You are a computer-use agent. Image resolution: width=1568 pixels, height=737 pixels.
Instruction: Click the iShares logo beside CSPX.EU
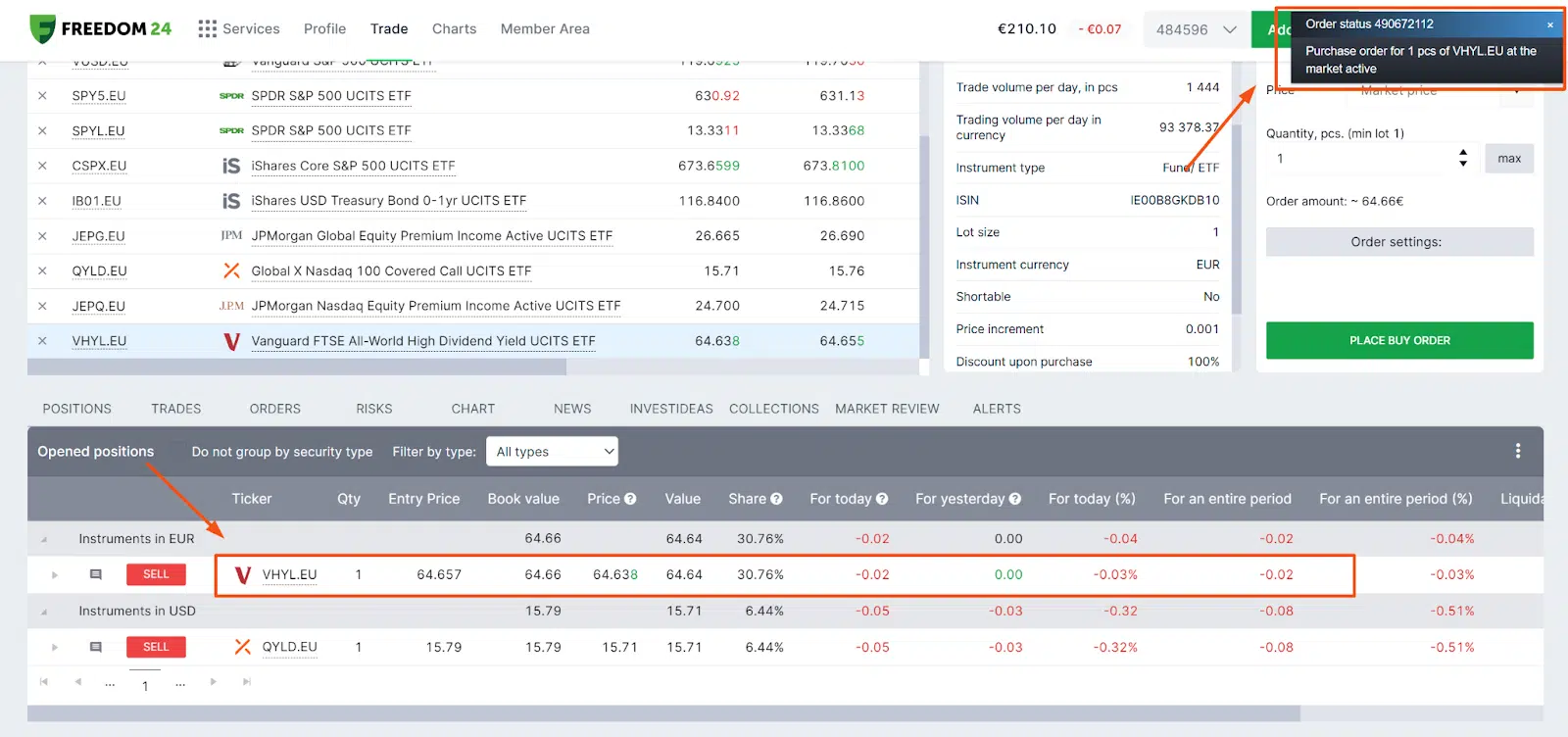pyautogui.click(x=231, y=166)
